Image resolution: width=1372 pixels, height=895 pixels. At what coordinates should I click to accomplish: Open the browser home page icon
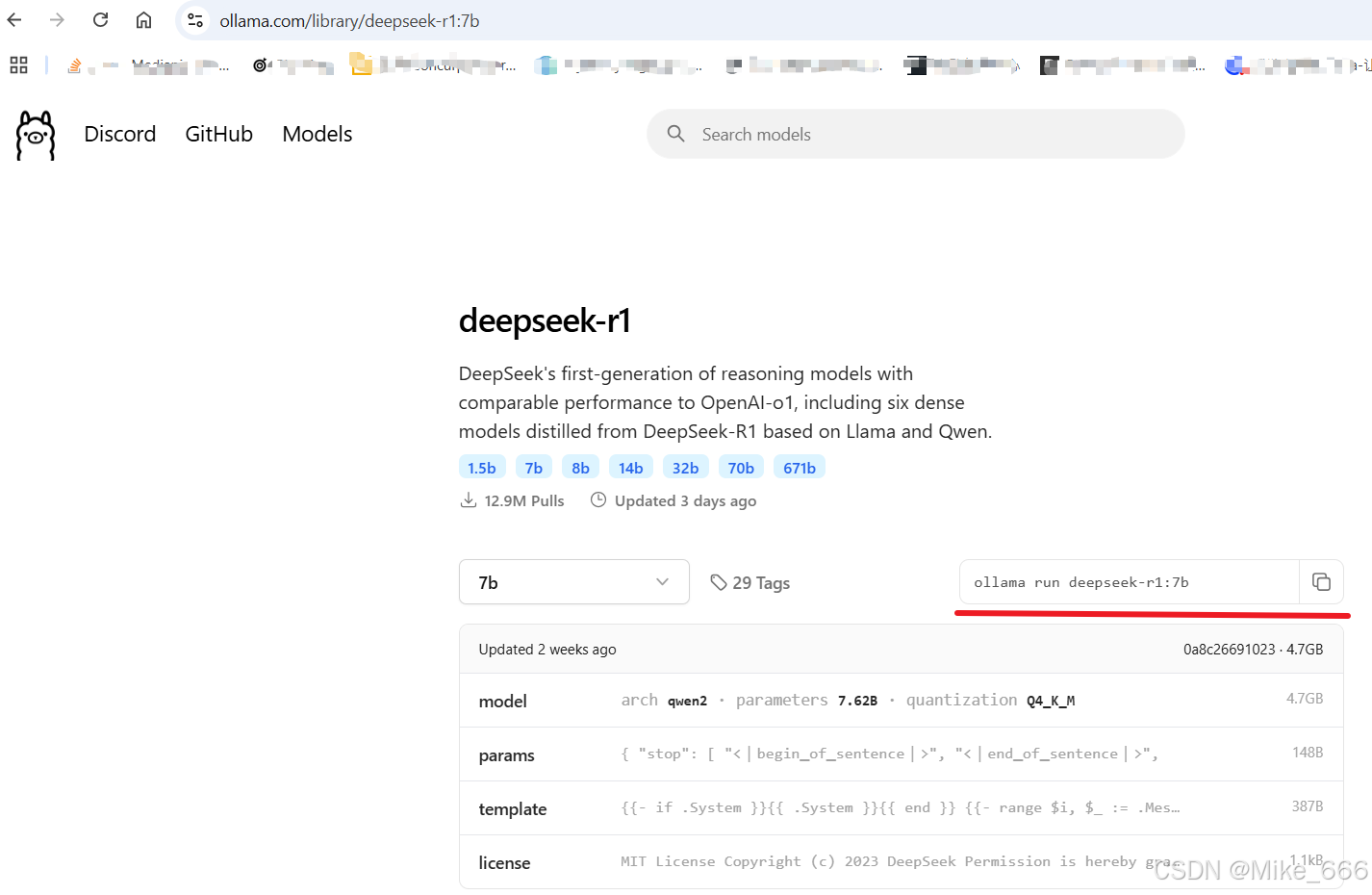tap(143, 20)
